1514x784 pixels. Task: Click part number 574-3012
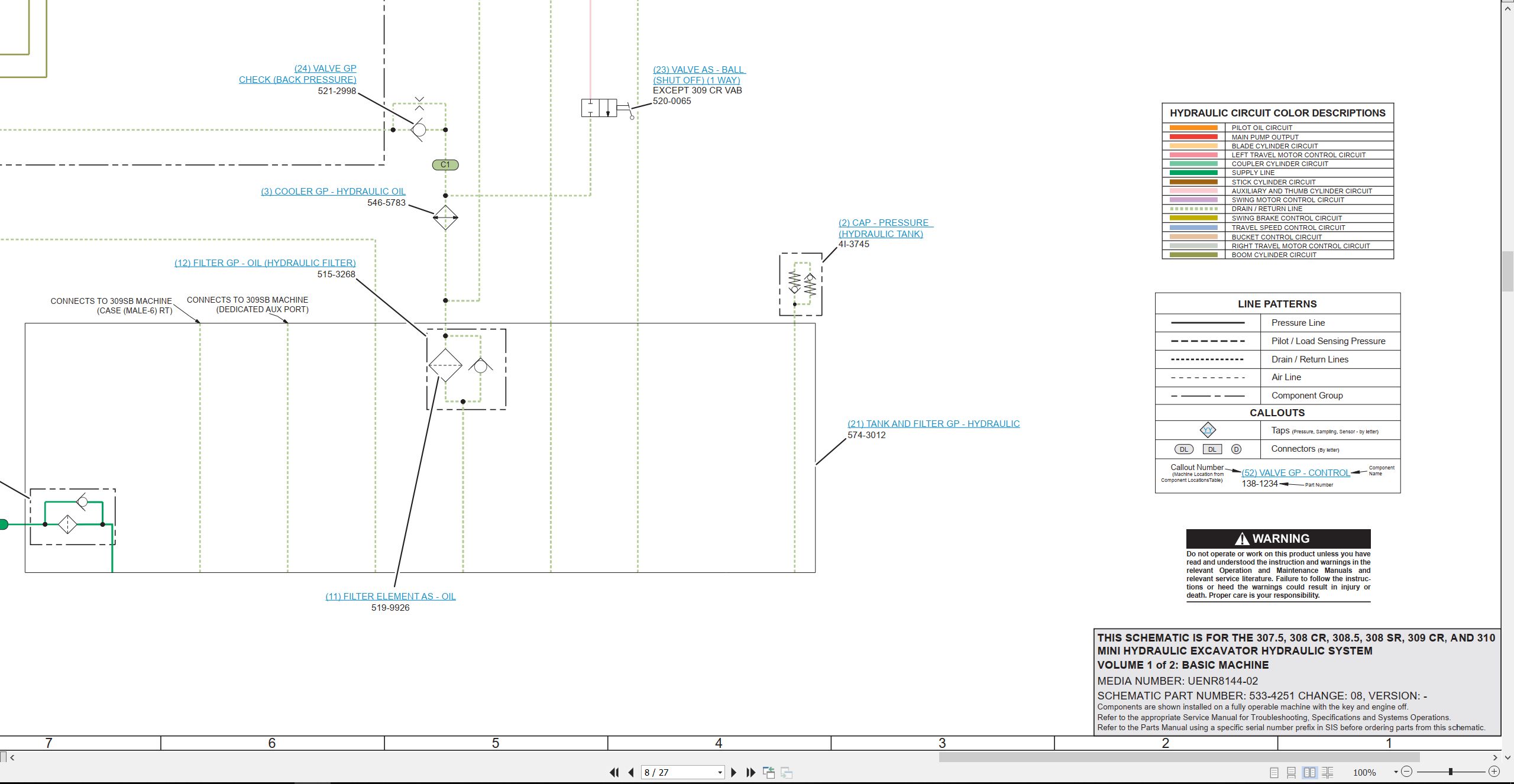coord(866,435)
